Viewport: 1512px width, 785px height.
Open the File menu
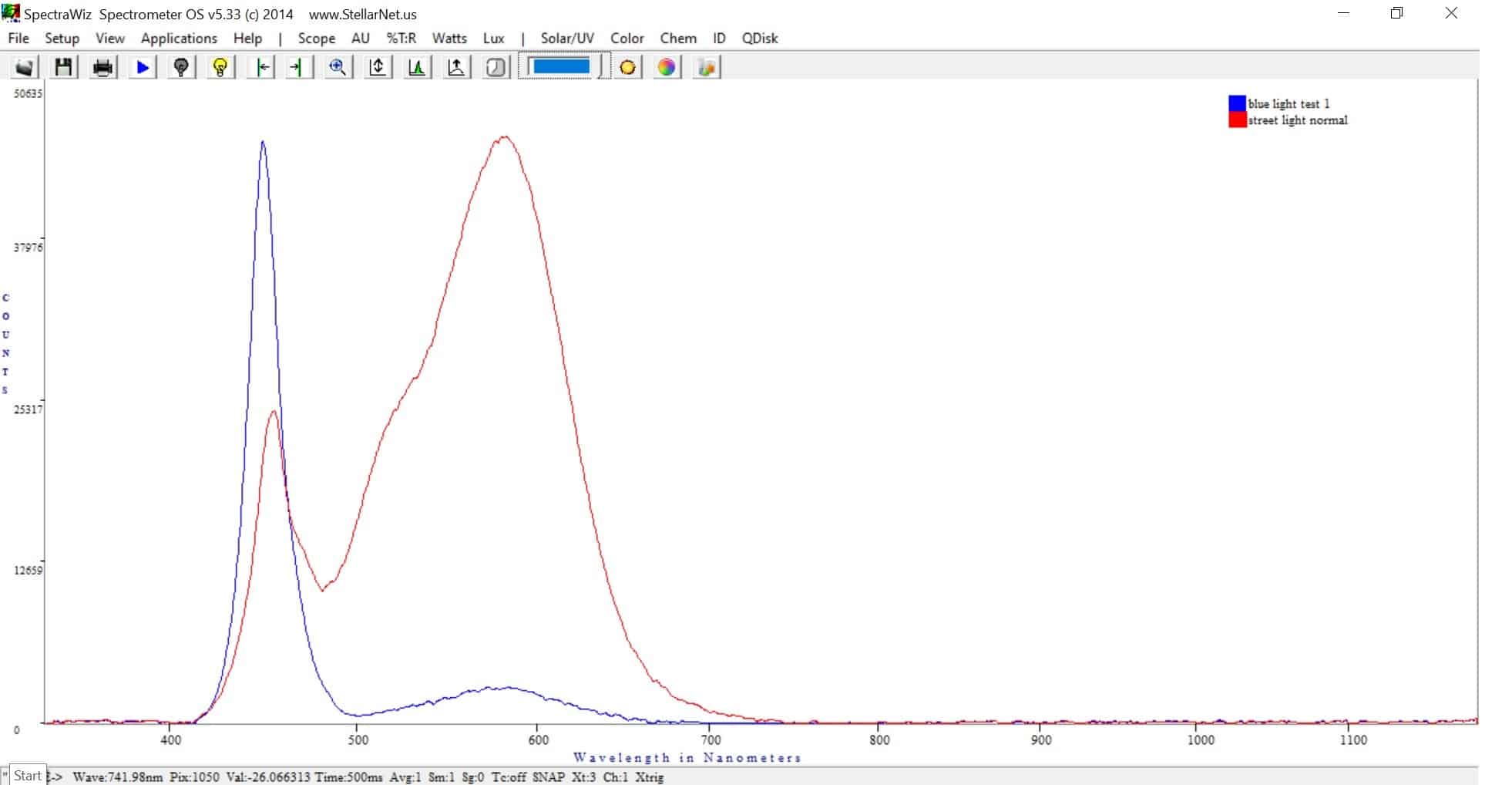point(18,38)
